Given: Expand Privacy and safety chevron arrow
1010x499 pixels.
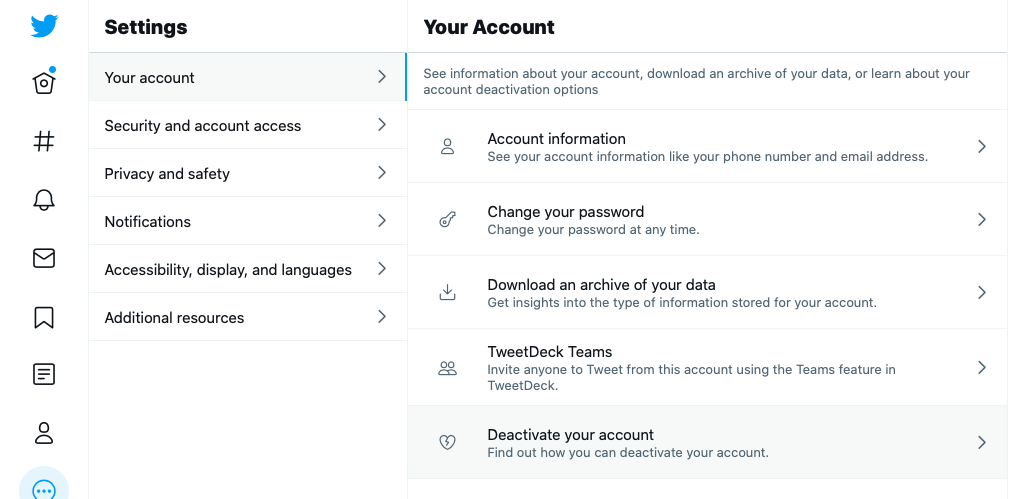Looking at the screenshot, I should coord(382,173).
